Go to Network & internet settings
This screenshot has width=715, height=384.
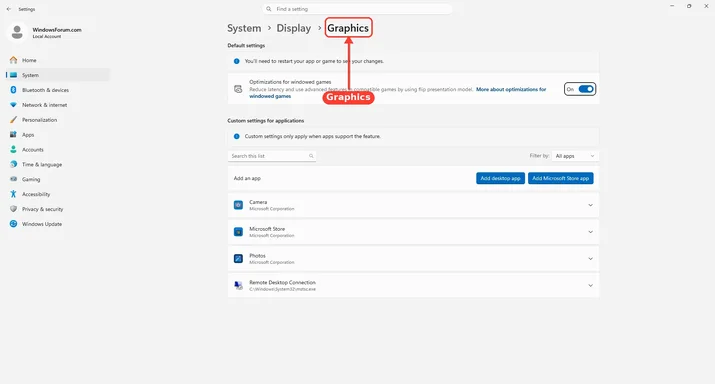[x=58, y=105]
